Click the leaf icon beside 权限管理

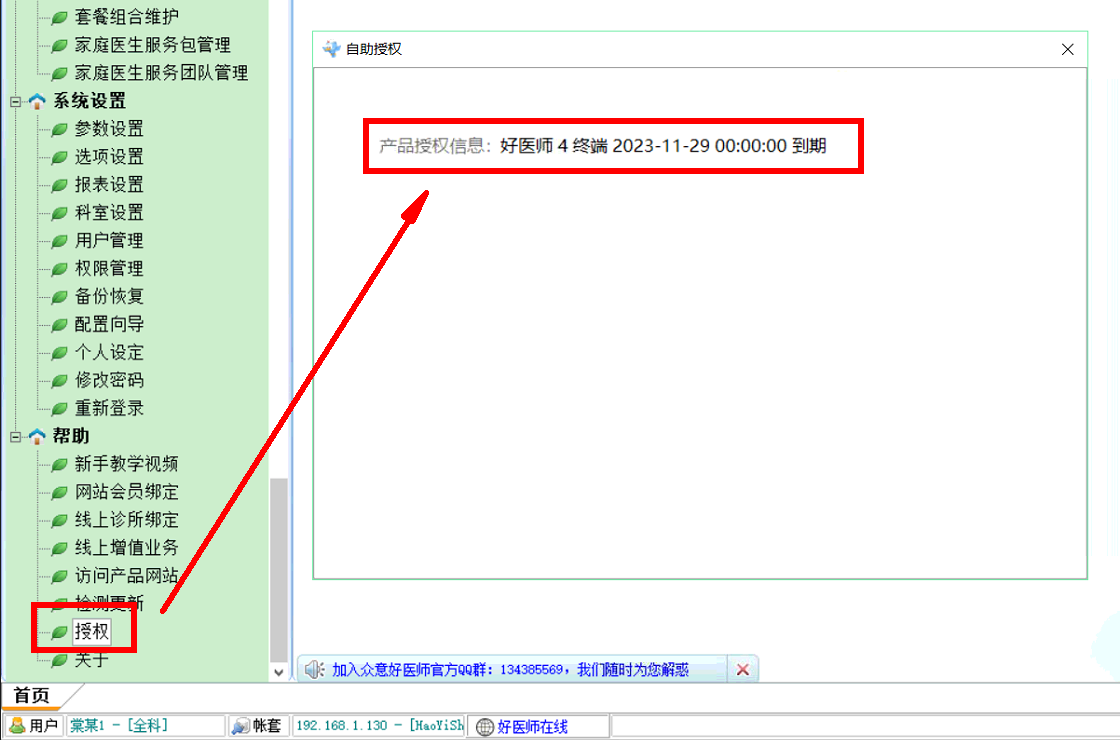(x=59, y=269)
